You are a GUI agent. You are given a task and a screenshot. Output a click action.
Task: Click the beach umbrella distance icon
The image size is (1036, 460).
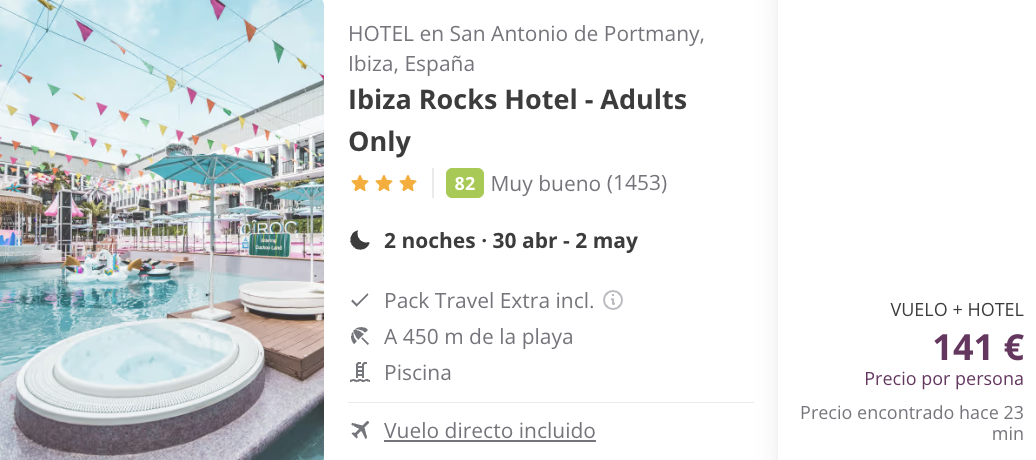(x=361, y=336)
